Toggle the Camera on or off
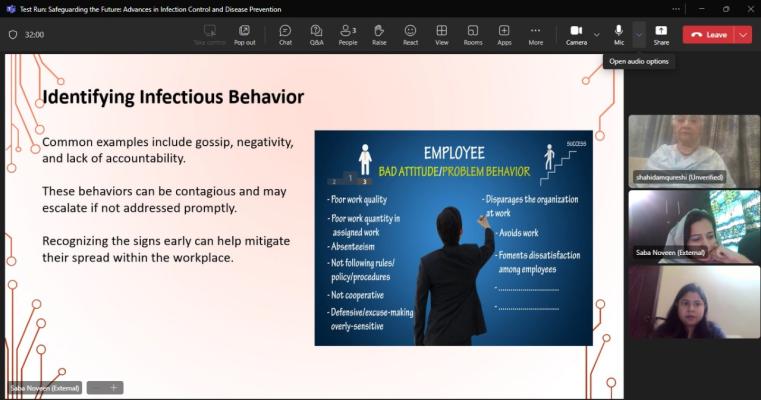This screenshot has height=400, width=761. (576, 34)
